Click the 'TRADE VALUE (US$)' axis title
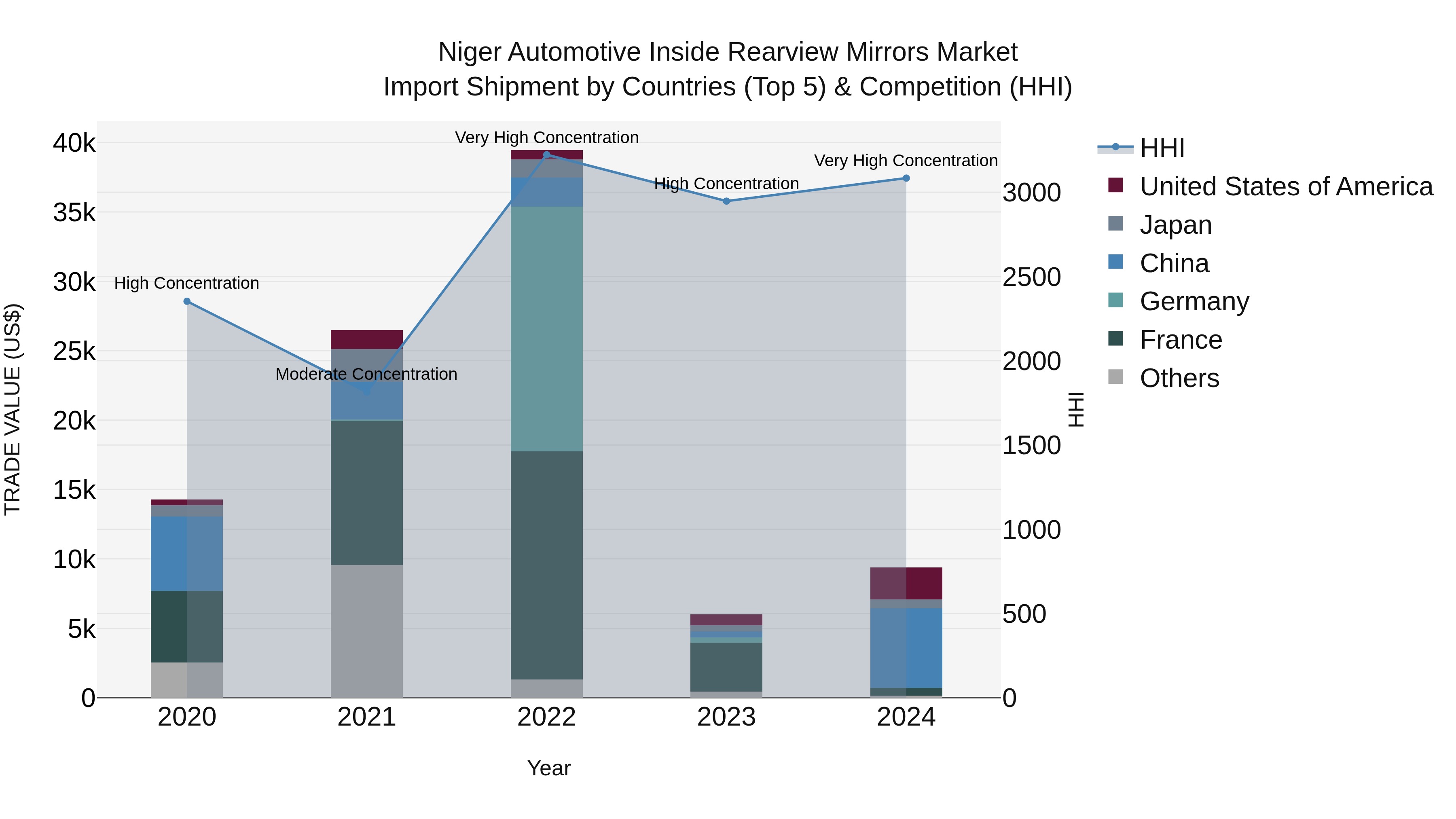The height and width of the screenshot is (819, 1456). [13, 410]
